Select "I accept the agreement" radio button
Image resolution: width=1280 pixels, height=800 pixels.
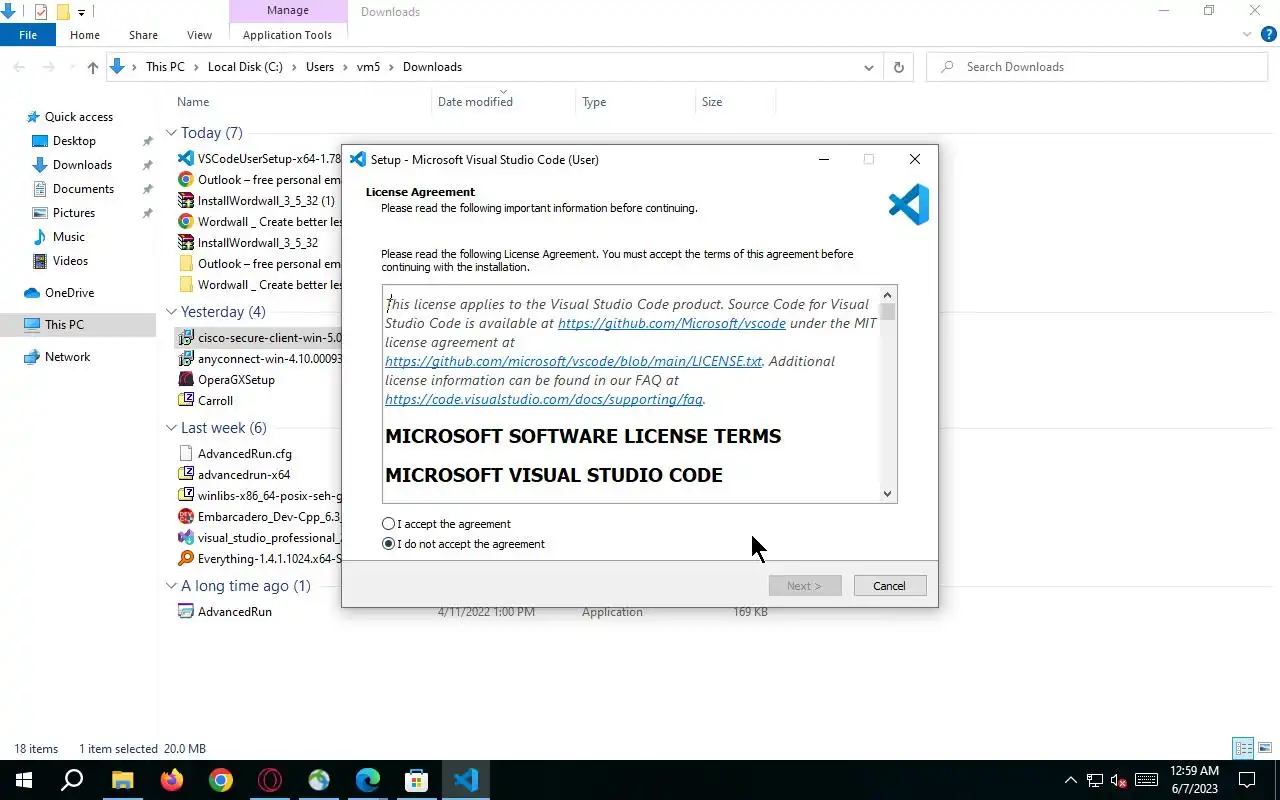(389, 524)
